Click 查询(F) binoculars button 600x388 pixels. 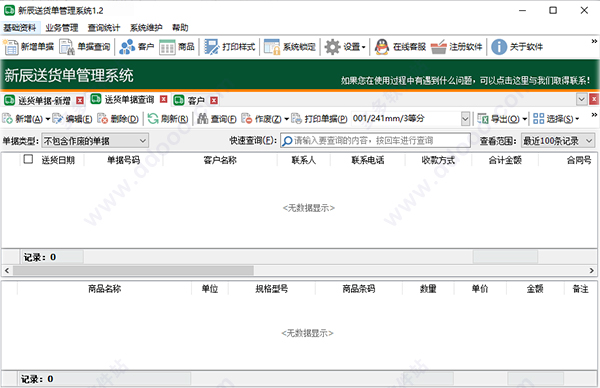pyautogui.click(x=217, y=119)
